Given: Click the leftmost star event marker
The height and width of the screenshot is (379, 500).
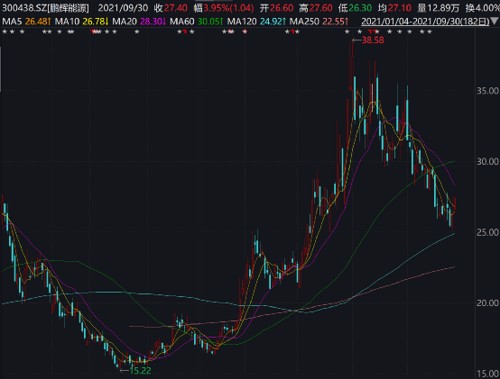Looking at the screenshot, I should tap(4, 32).
